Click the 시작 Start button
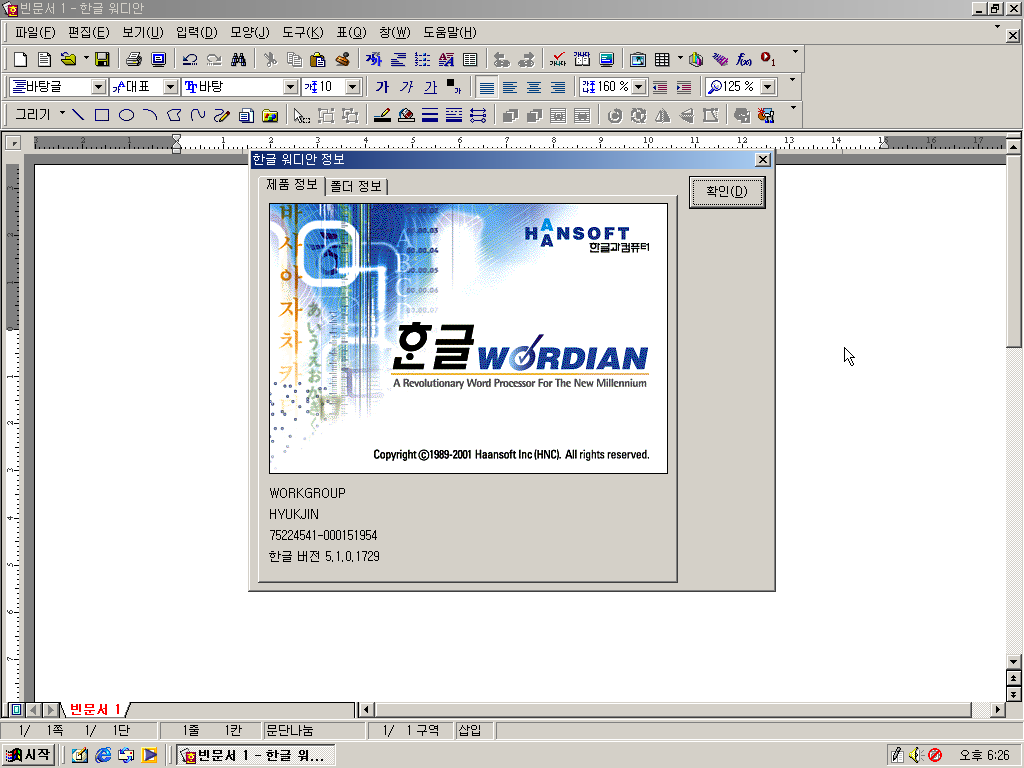Image resolution: width=1024 pixels, height=768 pixels. (x=28, y=755)
